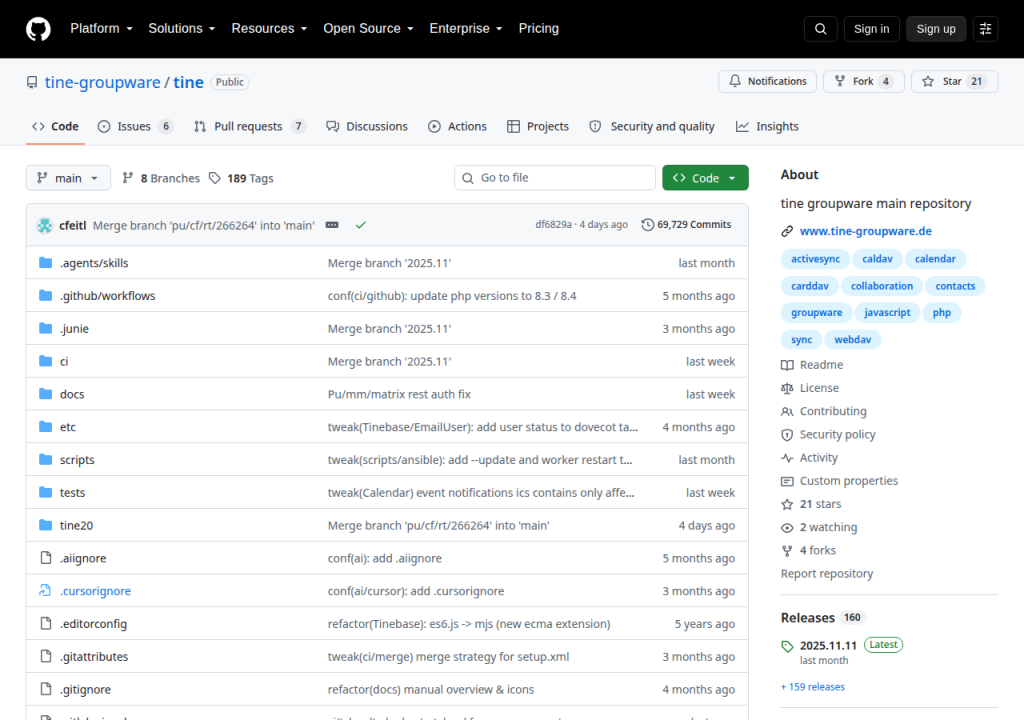Switch to the Security and quality tab
This screenshot has height=720, width=1024.
coord(652,126)
